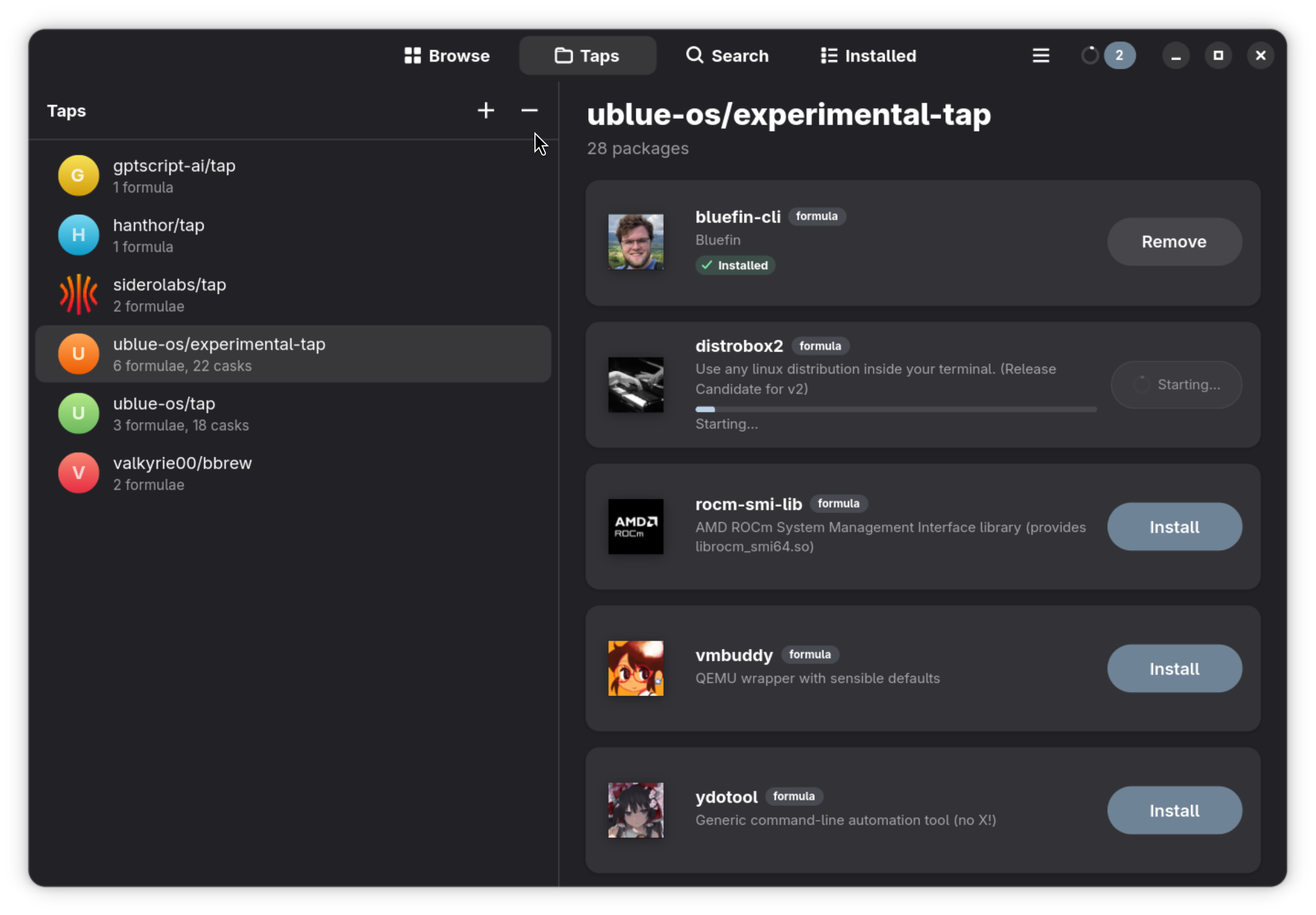The image size is (1316, 915).
Task: Click the Starting... button for distrobox2
Action: [x=1176, y=384]
